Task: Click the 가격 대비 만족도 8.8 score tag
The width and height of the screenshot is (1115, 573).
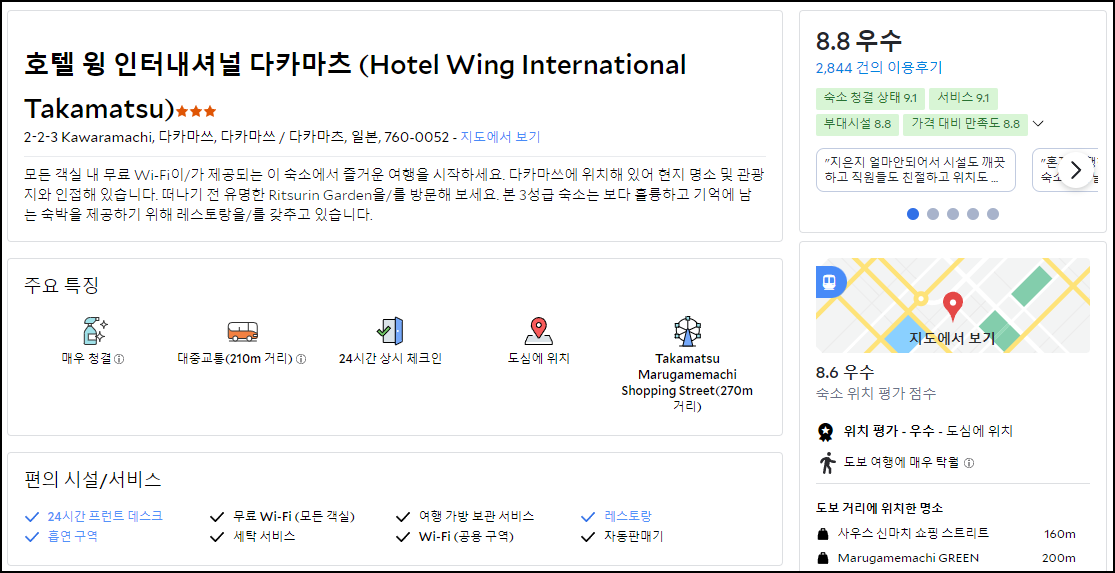Action: point(966,124)
